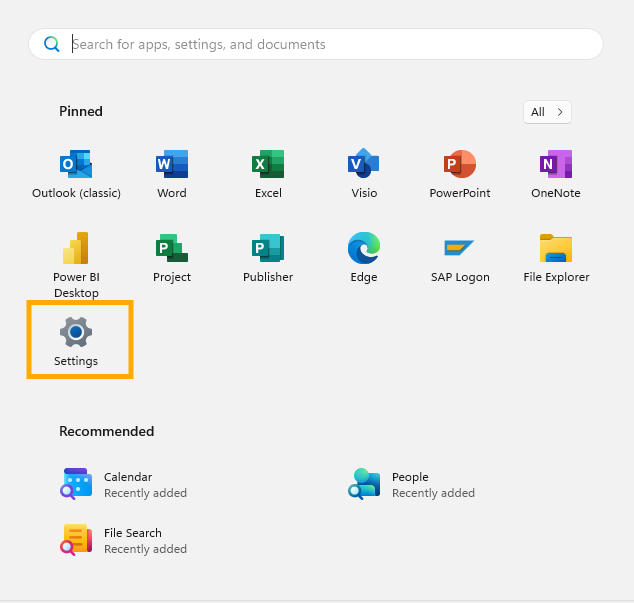This screenshot has width=634, height=603.
Task: Open Power BI Desktop
Action: pyautogui.click(x=76, y=264)
